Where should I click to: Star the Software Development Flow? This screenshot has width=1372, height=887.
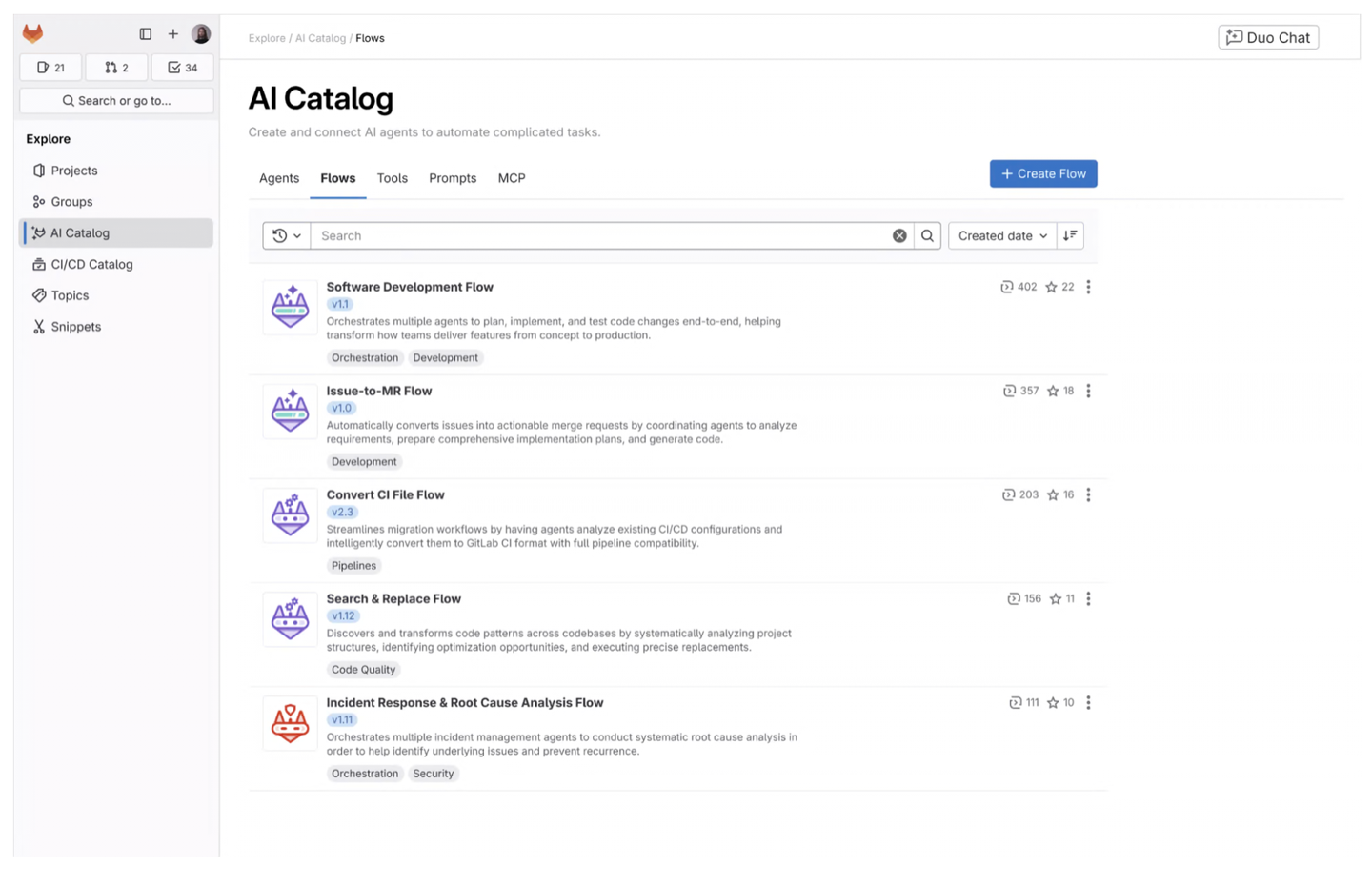point(1051,288)
